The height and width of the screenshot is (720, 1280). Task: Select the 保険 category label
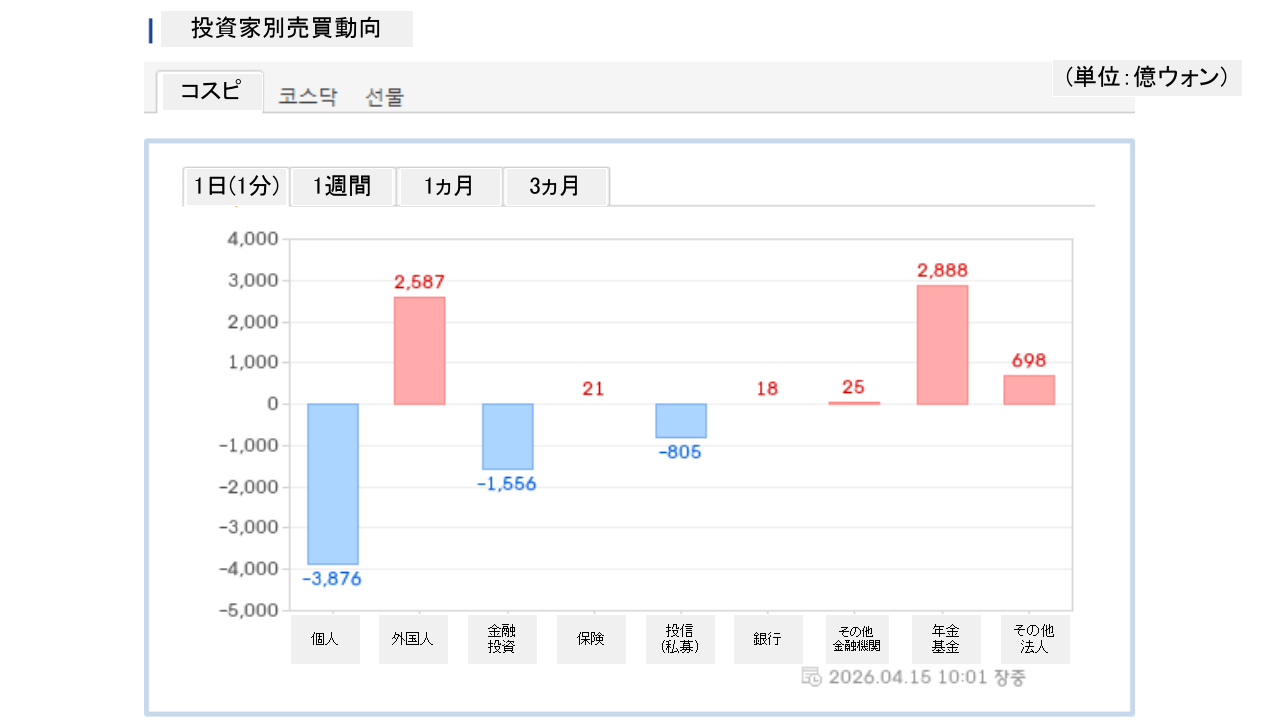coord(591,639)
